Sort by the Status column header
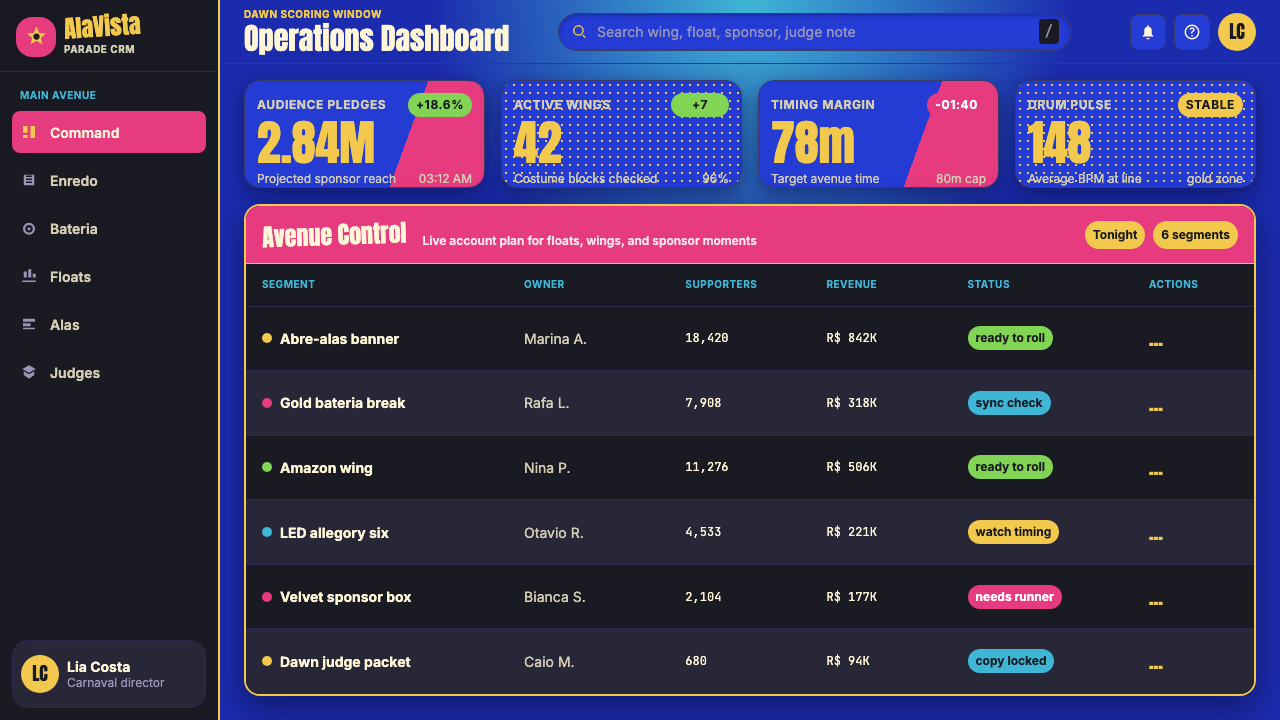This screenshot has width=1280, height=720. click(988, 284)
